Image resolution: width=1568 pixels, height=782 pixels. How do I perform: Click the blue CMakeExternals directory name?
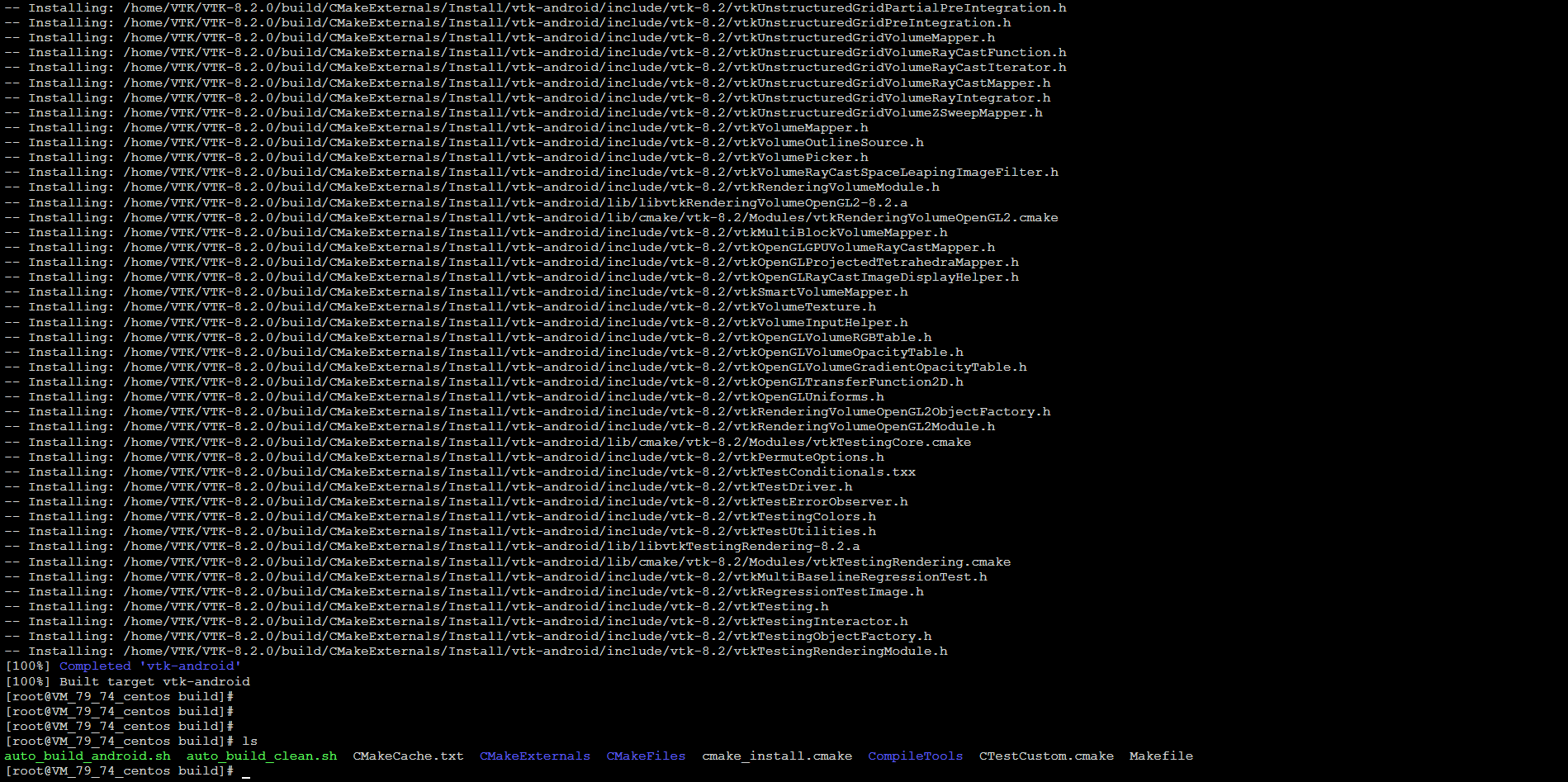[534, 756]
